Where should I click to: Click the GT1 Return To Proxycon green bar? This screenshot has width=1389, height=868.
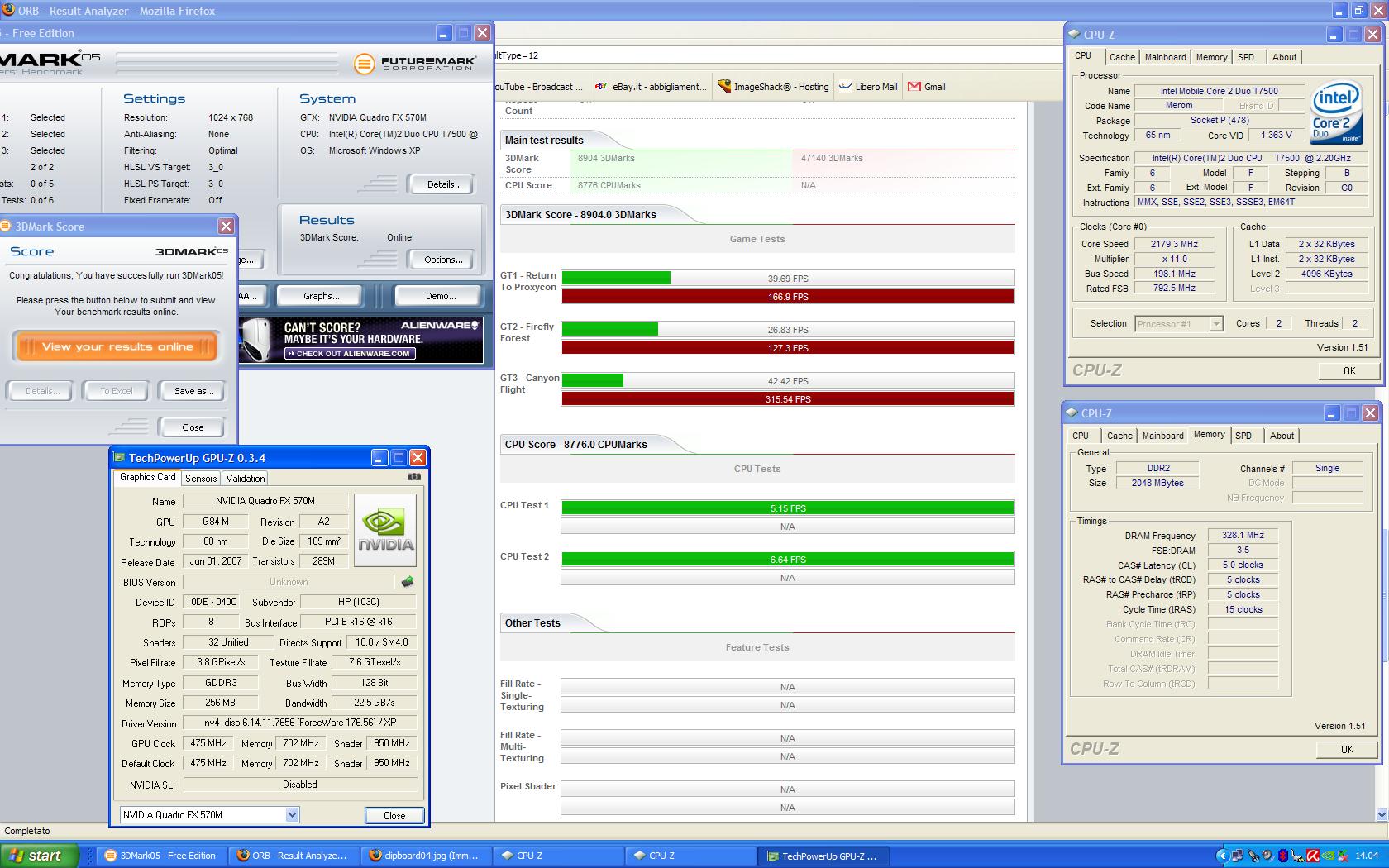[616, 279]
